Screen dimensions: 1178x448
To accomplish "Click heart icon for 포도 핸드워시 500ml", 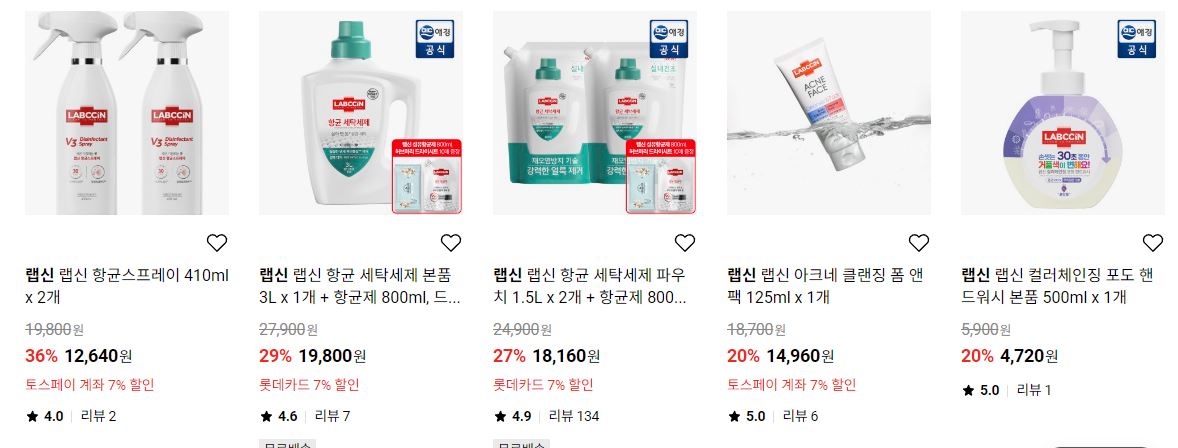I will click(1152, 243).
